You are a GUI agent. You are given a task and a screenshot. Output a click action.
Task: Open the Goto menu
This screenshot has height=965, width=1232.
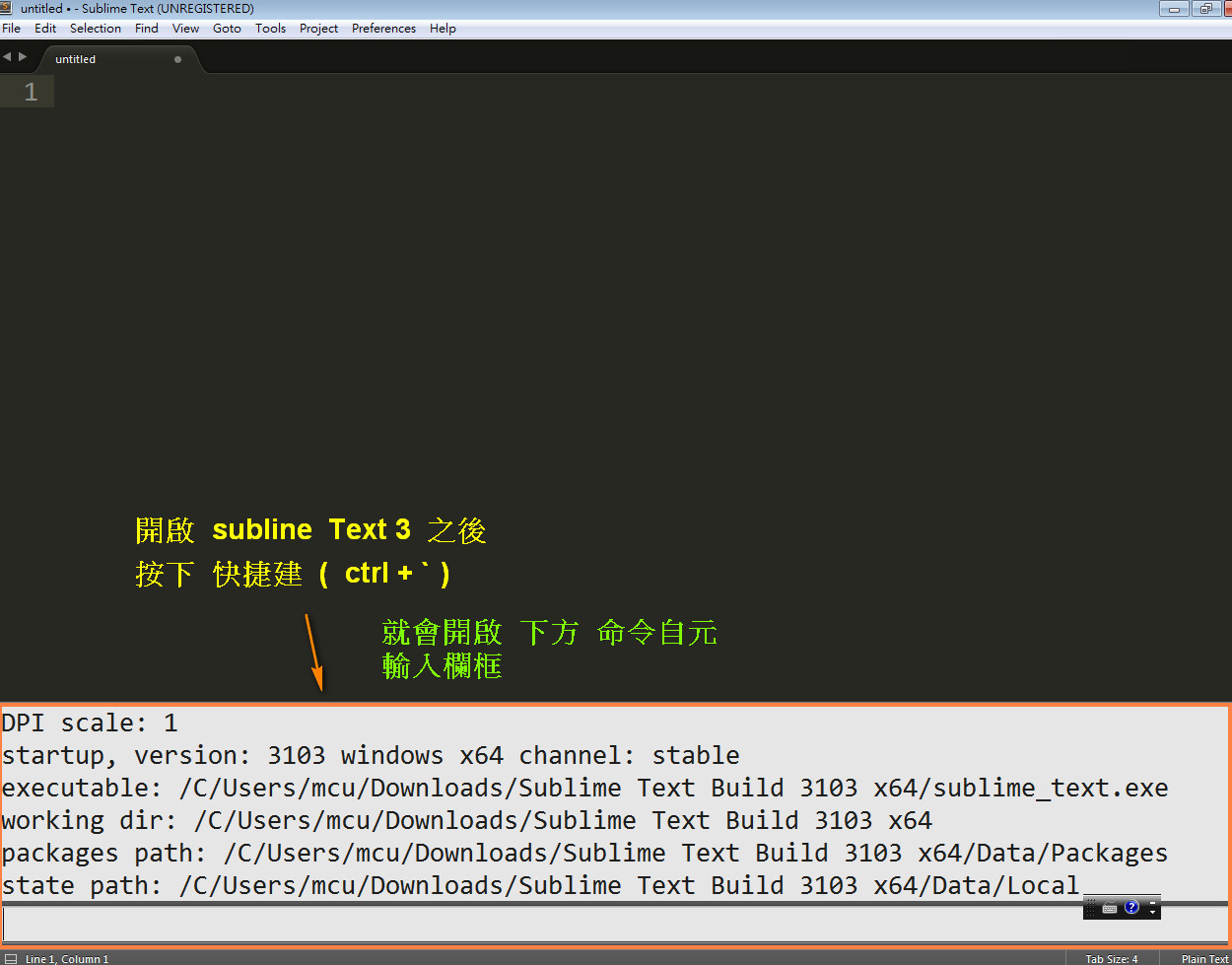228,29
